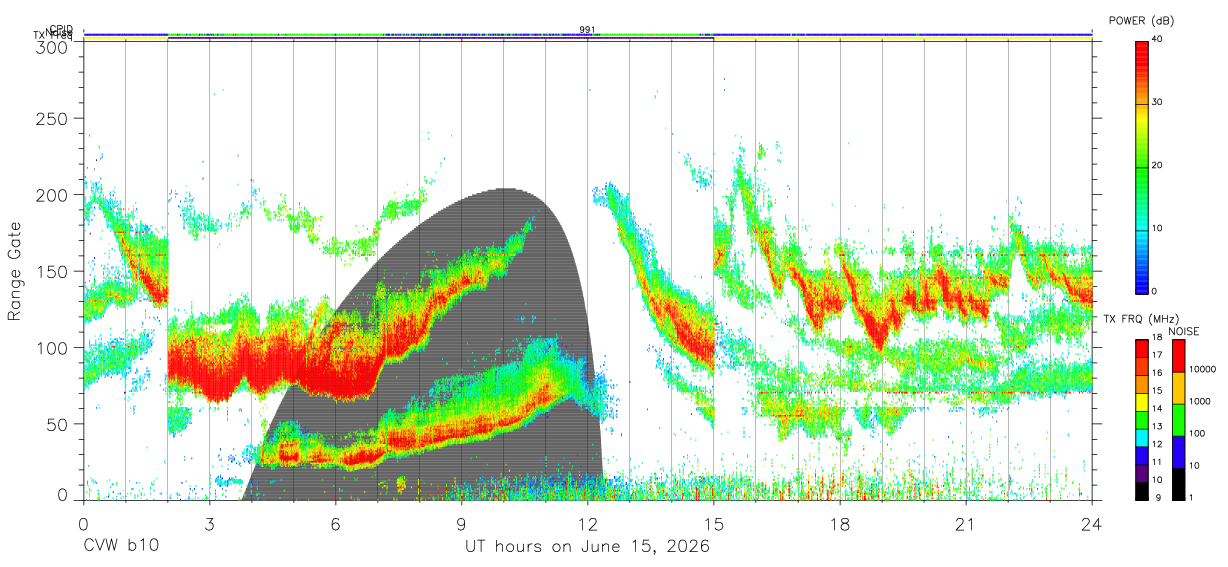Click the 24 hour x-axis tick label

pos(1092,523)
